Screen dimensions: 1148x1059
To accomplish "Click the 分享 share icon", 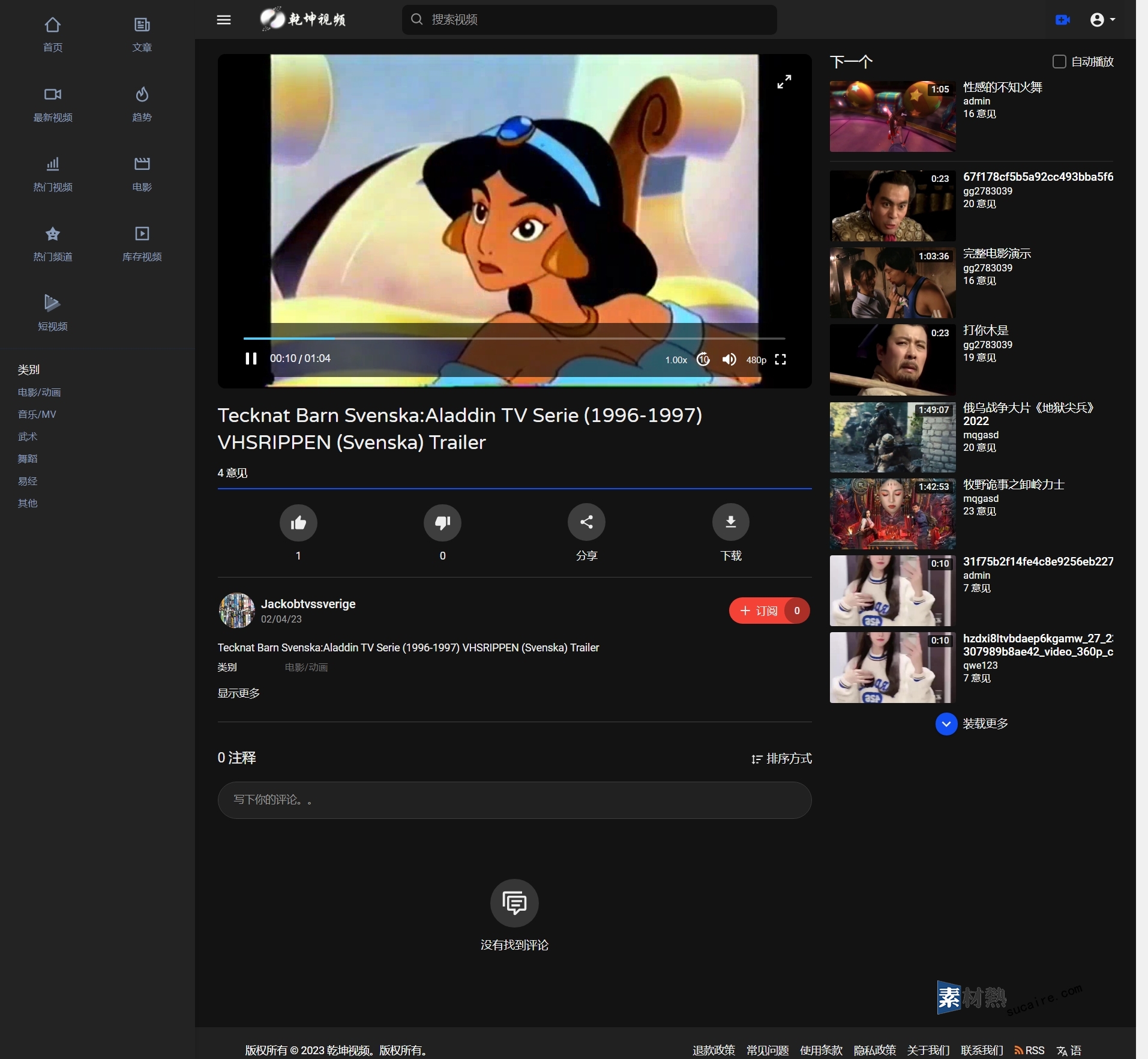I will tap(586, 522).
